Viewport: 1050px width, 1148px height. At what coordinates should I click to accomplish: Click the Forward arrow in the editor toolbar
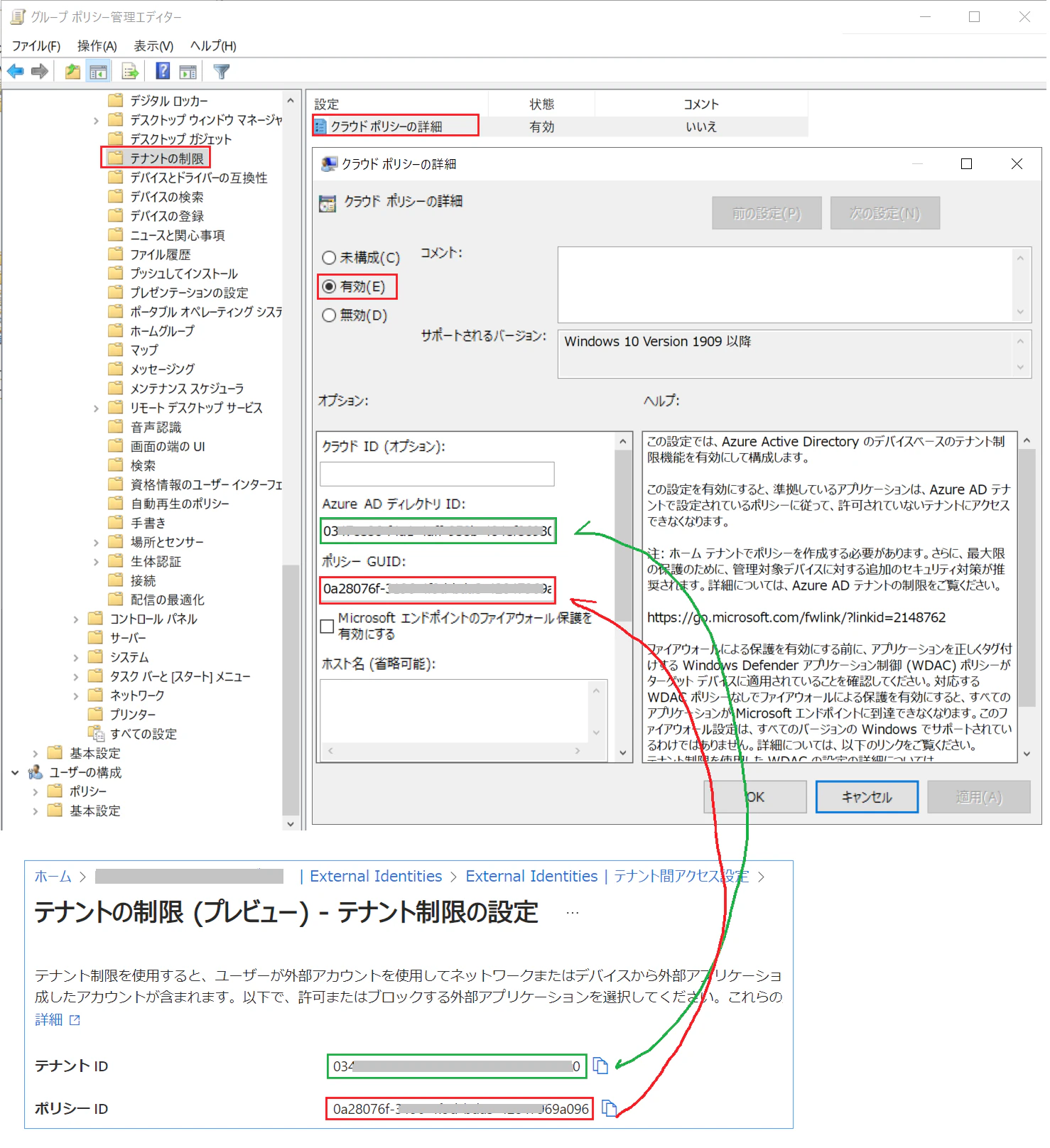[40, 71]
